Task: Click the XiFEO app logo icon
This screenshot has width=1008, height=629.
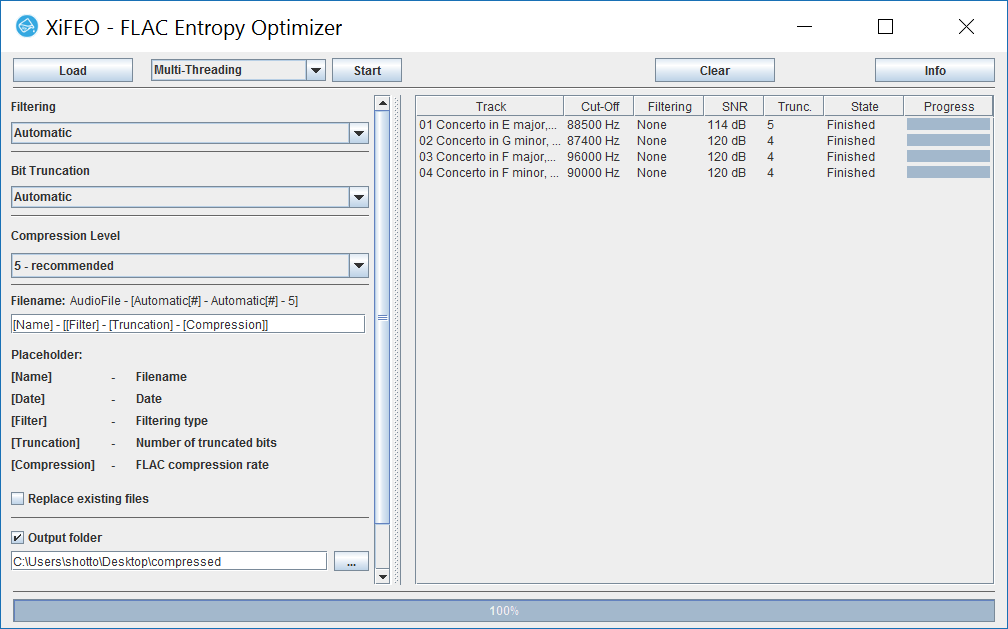Action: tap(27, 28)
